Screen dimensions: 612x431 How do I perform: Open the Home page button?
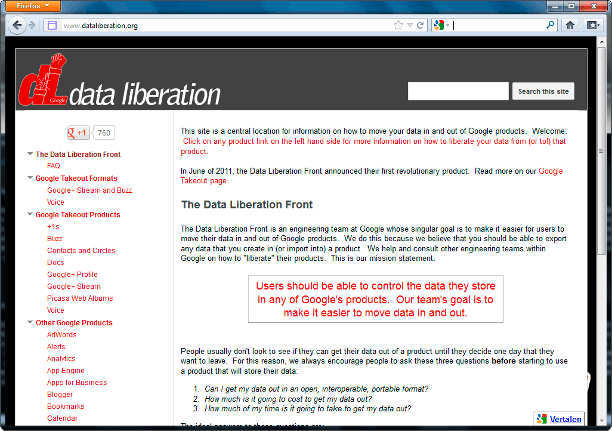[570, 25]
